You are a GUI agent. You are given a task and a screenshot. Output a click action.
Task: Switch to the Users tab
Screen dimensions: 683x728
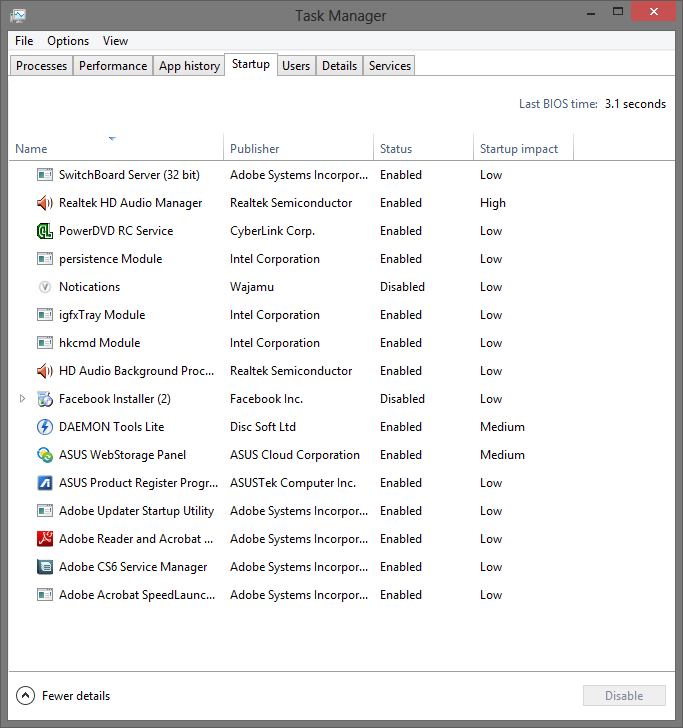click(296, 66)
